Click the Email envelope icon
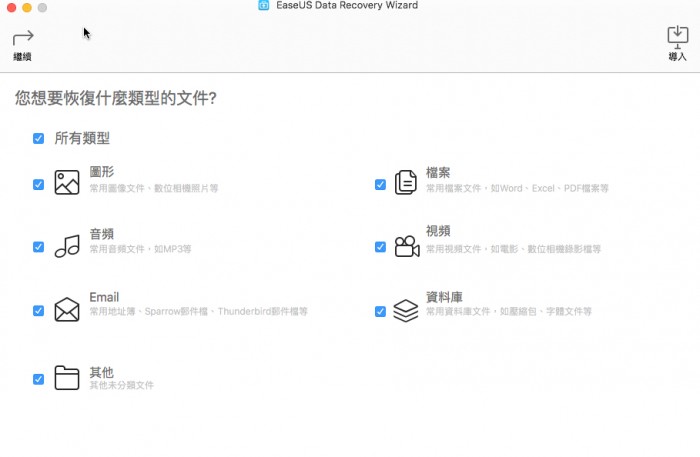The height and width of the screenshot is (457, 700). click(67, 309)
